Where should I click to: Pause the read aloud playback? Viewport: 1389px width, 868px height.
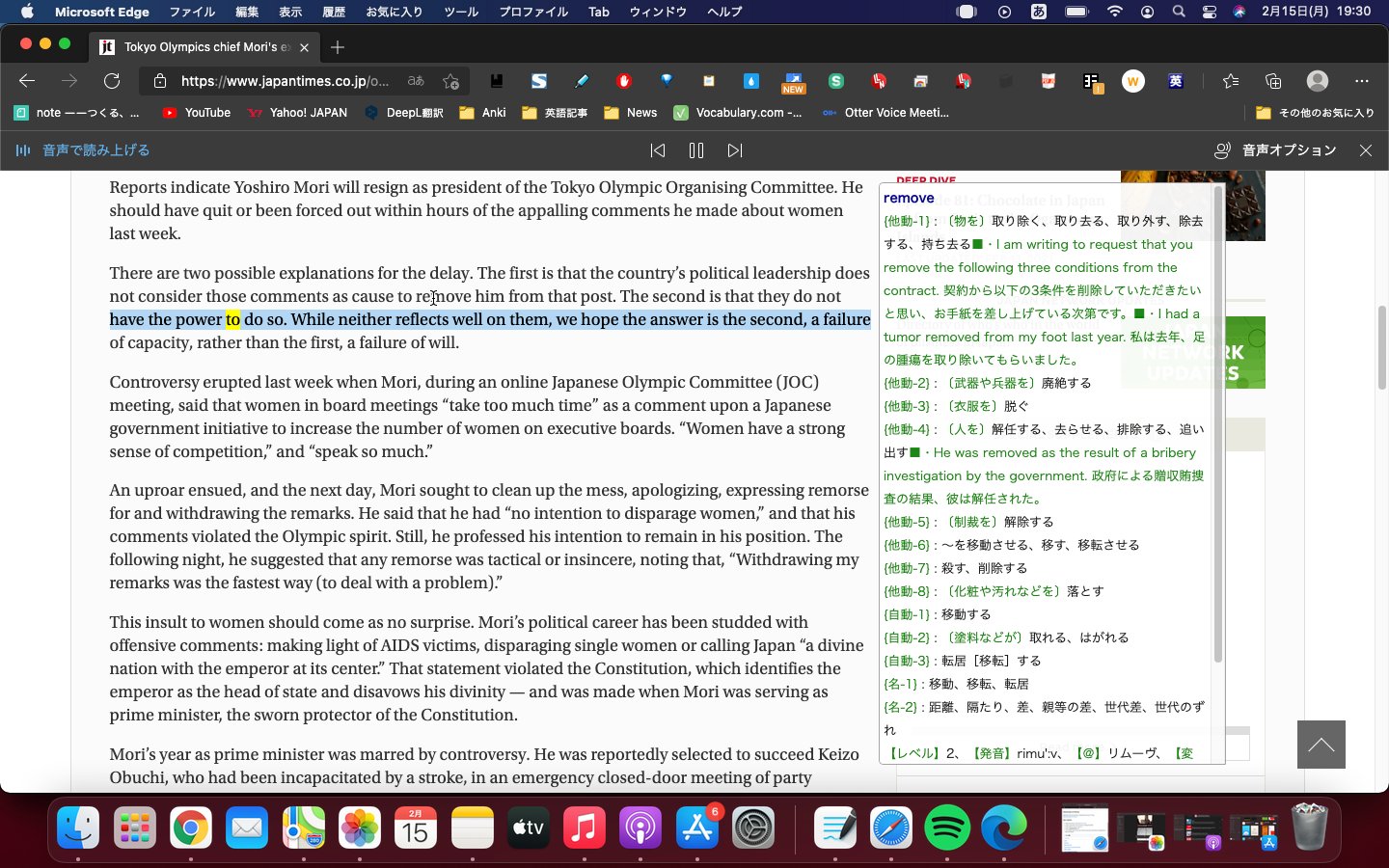coord(696,150)
